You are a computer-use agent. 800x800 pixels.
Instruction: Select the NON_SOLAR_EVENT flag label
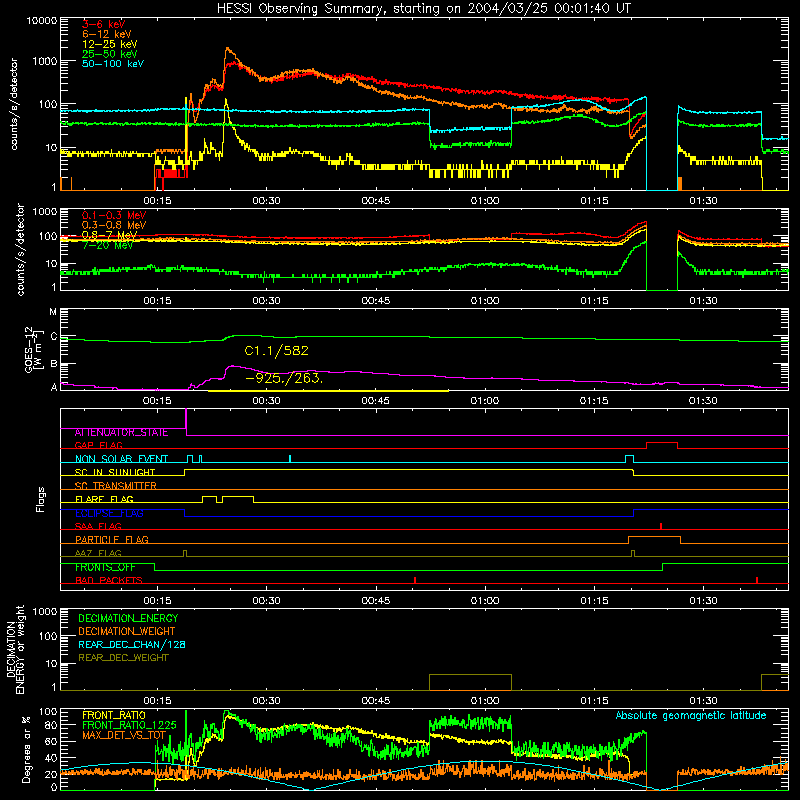click(x=121, y=459)
